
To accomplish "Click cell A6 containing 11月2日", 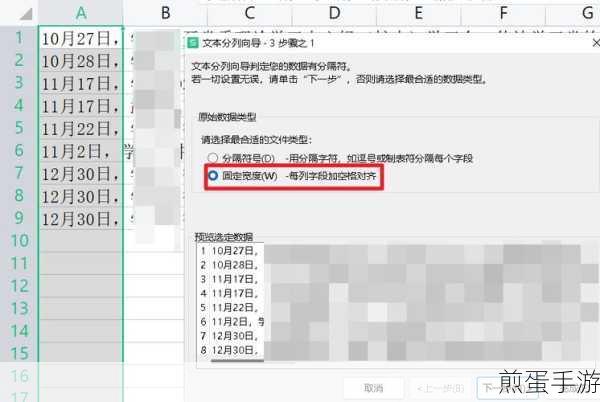I will pyautogui.click(x=81, y=151).
